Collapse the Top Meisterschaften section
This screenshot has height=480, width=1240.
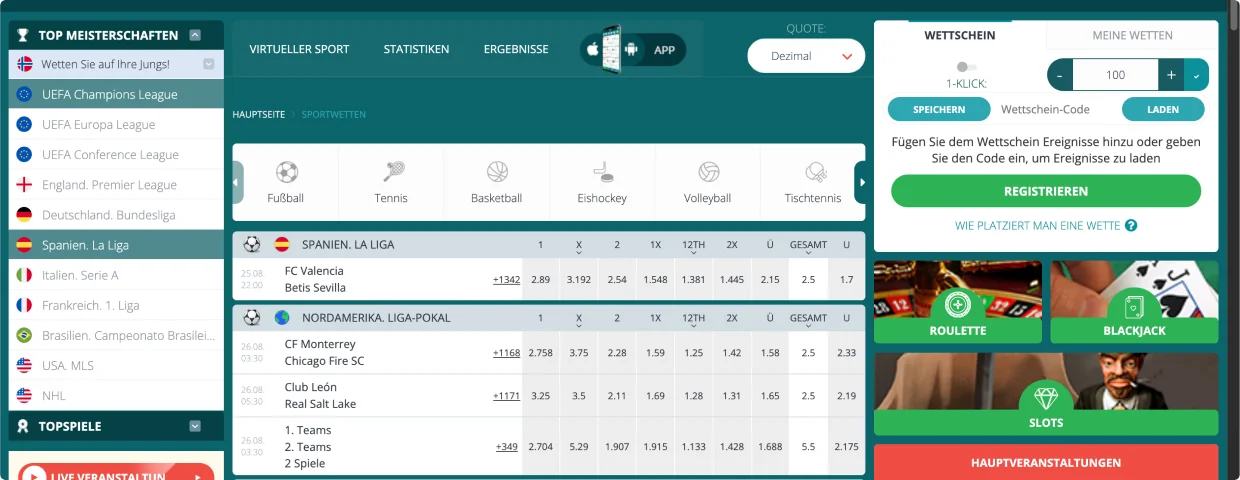[195, 35]
